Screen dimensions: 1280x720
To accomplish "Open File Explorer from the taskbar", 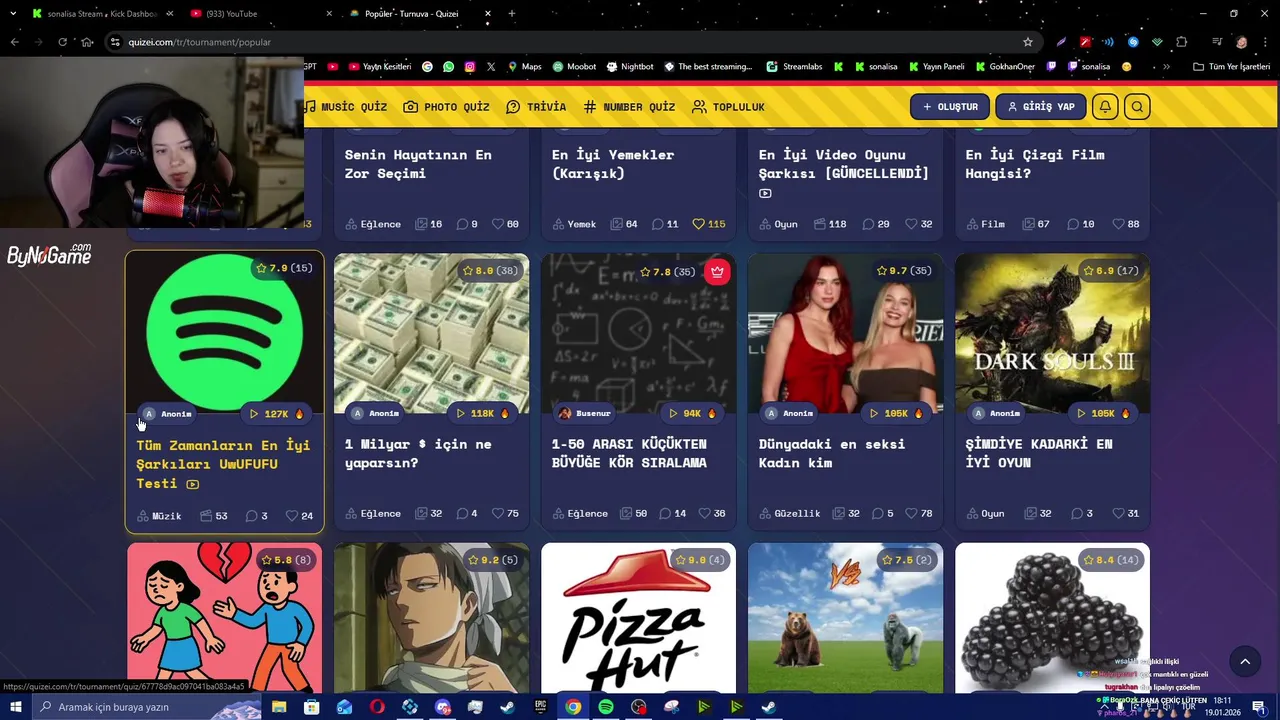I will click(279, 707).
